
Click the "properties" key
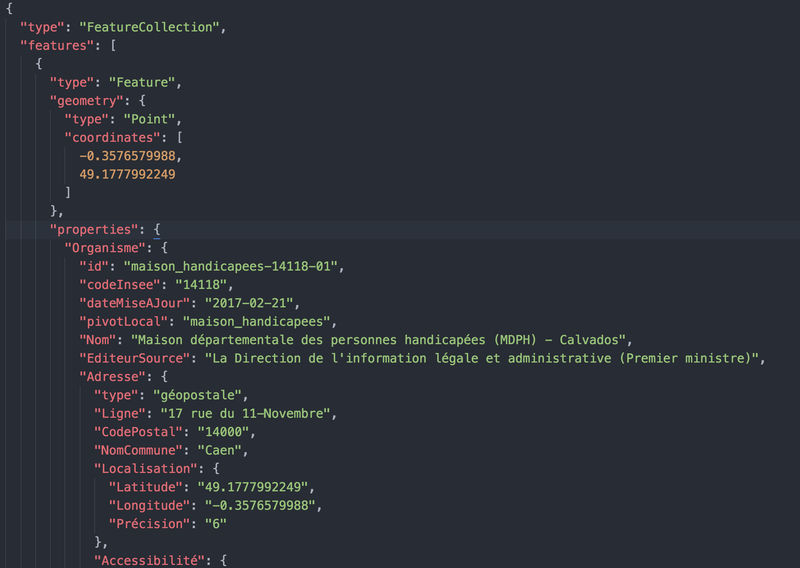coord(97,229)
